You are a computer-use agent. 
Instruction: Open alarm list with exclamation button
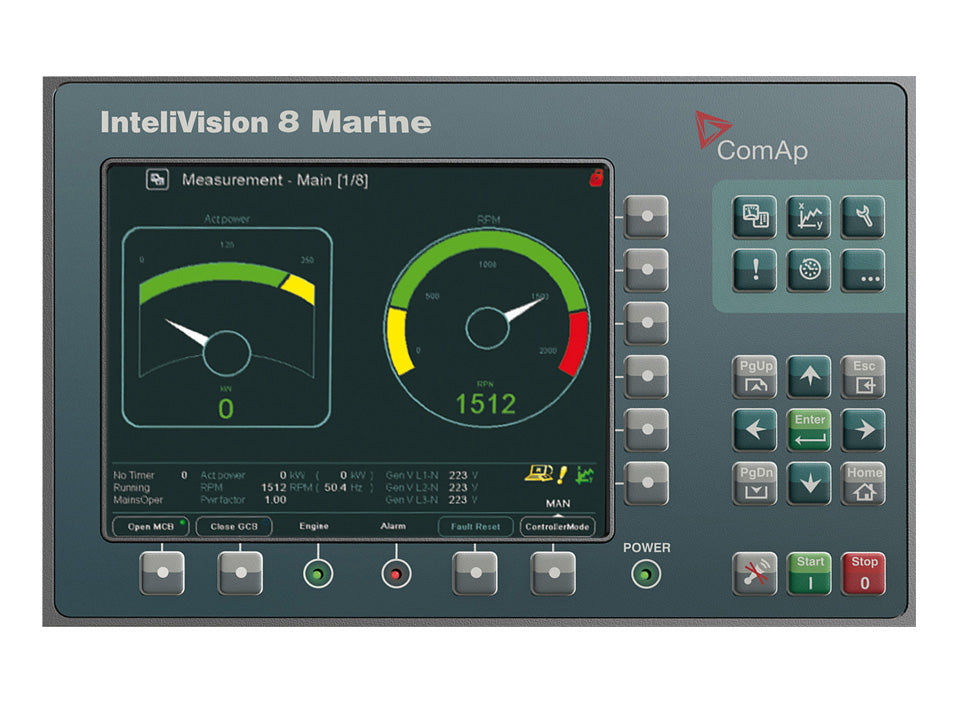[754, 271]
